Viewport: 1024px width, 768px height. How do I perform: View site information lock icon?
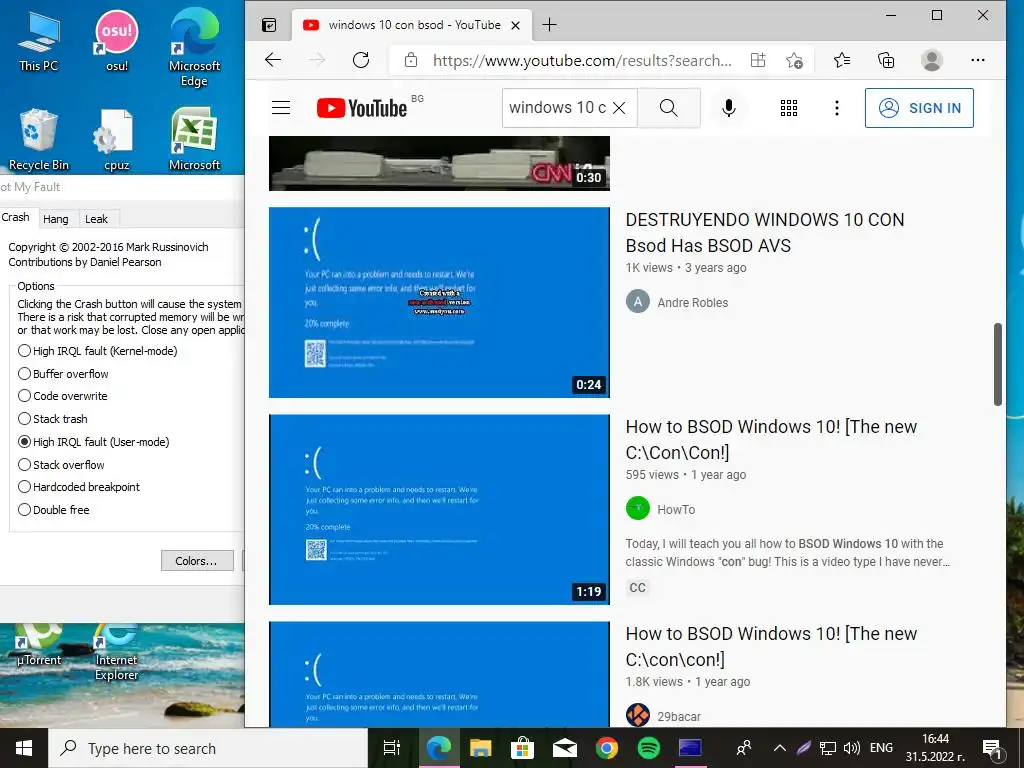coord(411,60)
